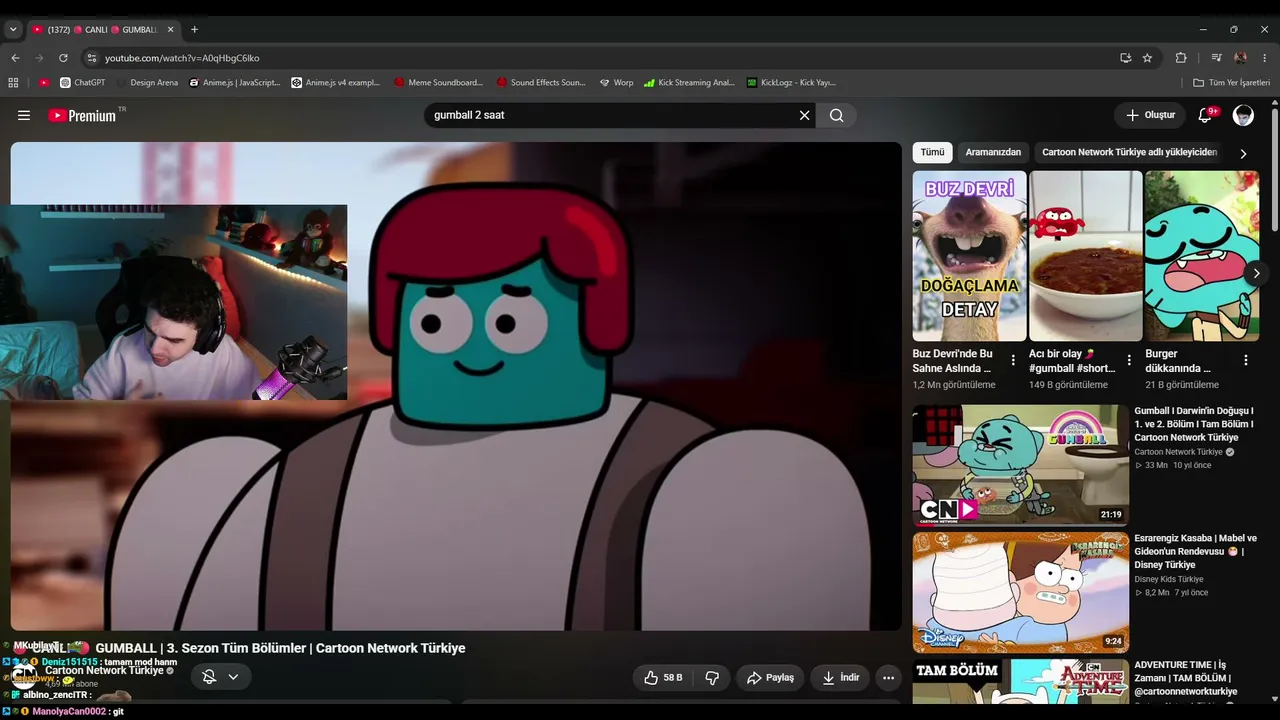
Task: Open the Meme Soundboard bookmark
Action: coord(439,83)
